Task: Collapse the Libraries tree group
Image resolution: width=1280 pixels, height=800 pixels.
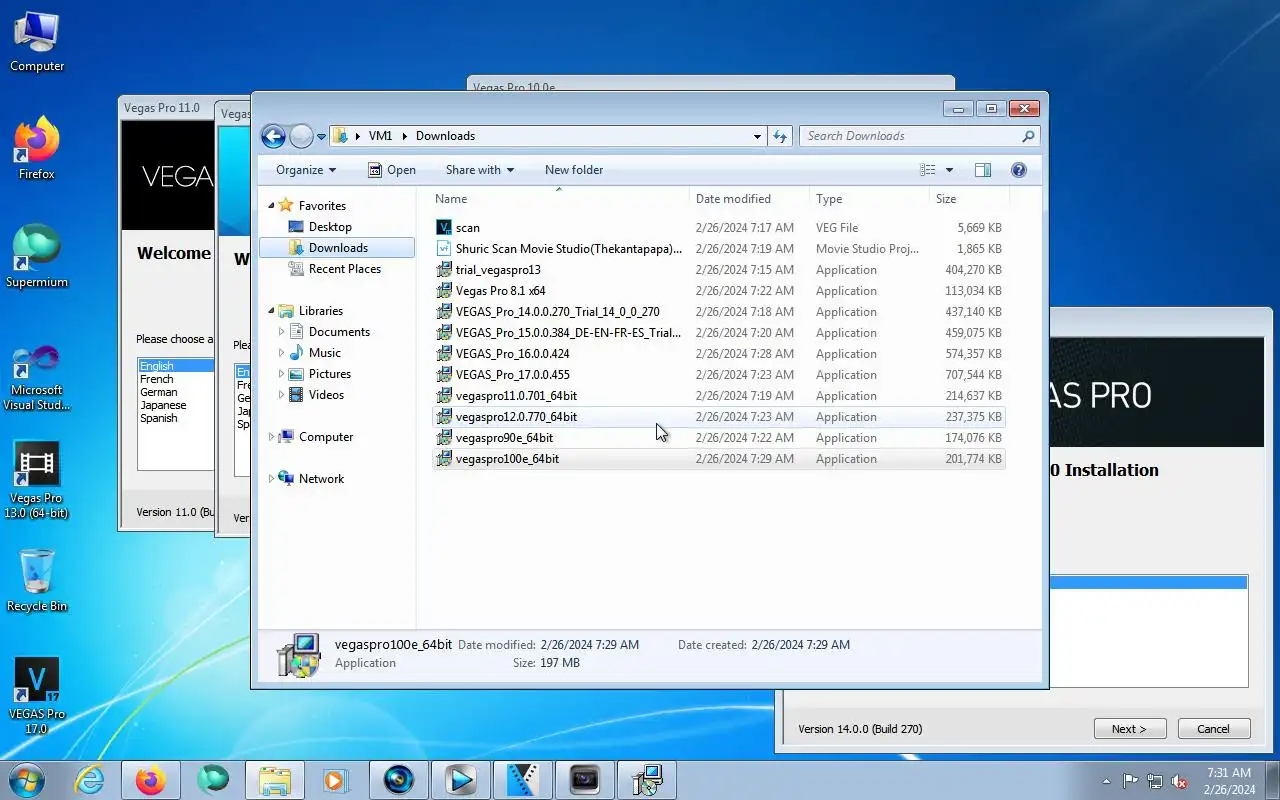Action: (271, 311)
